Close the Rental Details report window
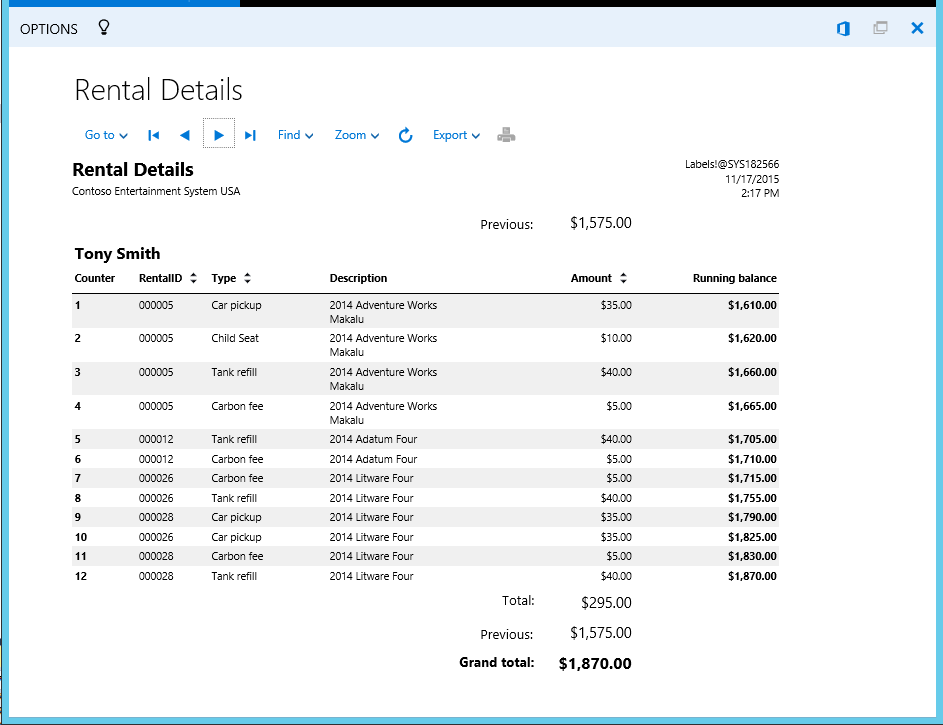The width and height of the screenshot is (943, 725). click(917, 28)
